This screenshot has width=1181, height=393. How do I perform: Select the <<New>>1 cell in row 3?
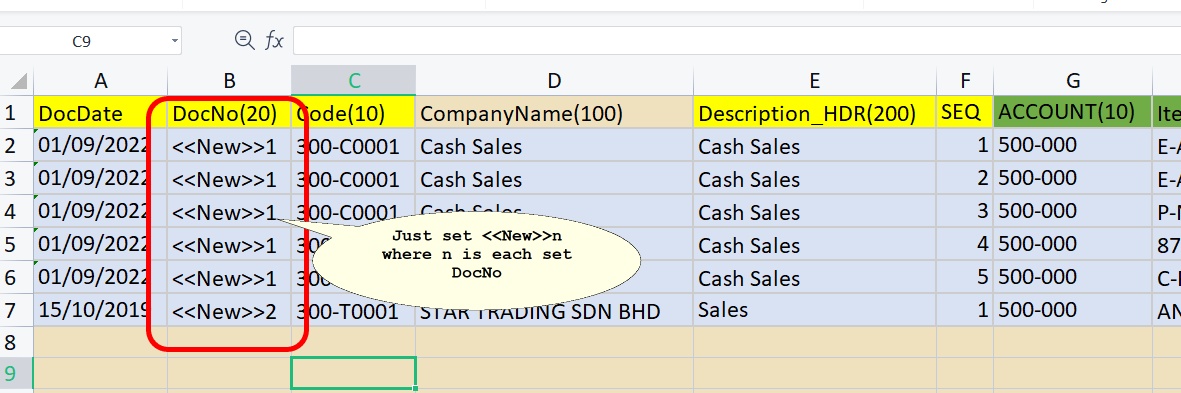pyautogui.click(x=229, y=178)
